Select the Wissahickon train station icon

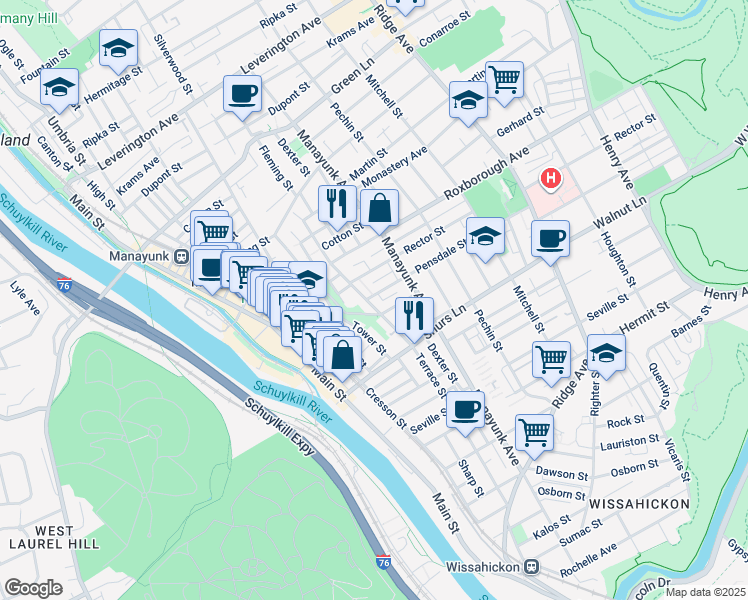click(531, 567)
